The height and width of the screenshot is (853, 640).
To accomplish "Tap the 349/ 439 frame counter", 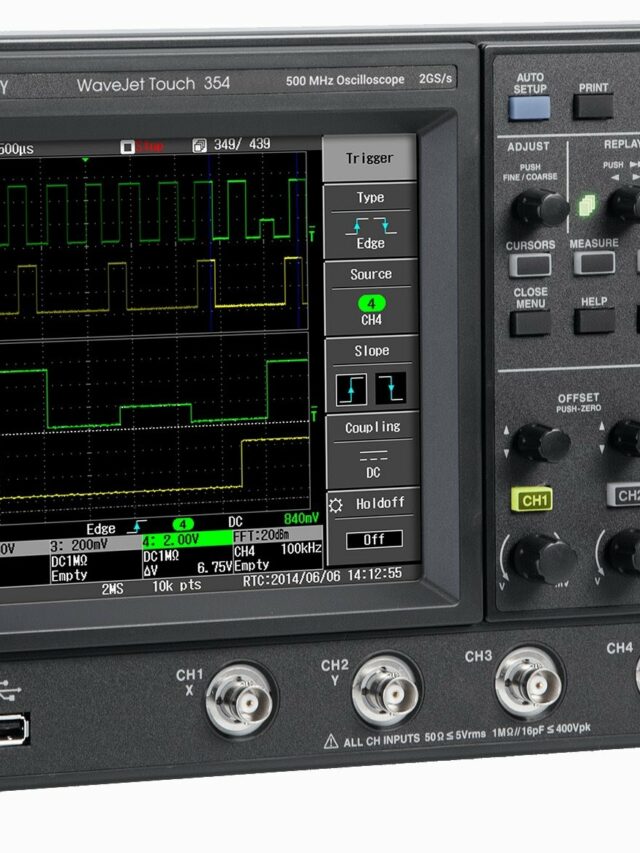I will [242, 144].
